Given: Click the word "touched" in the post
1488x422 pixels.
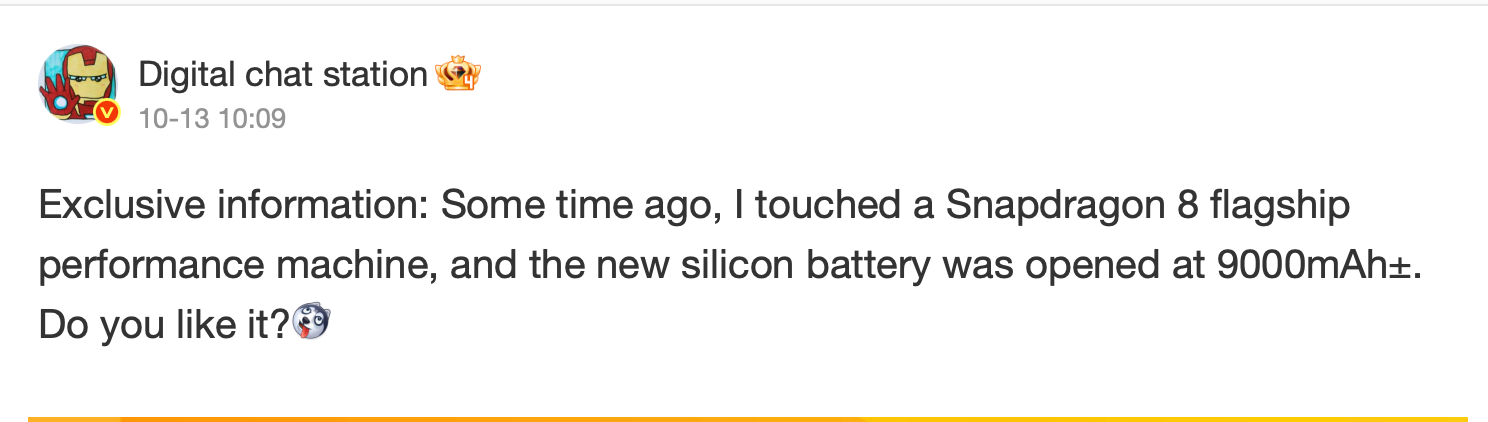Looking at the screenshot, I should click(x=821, y=207).
